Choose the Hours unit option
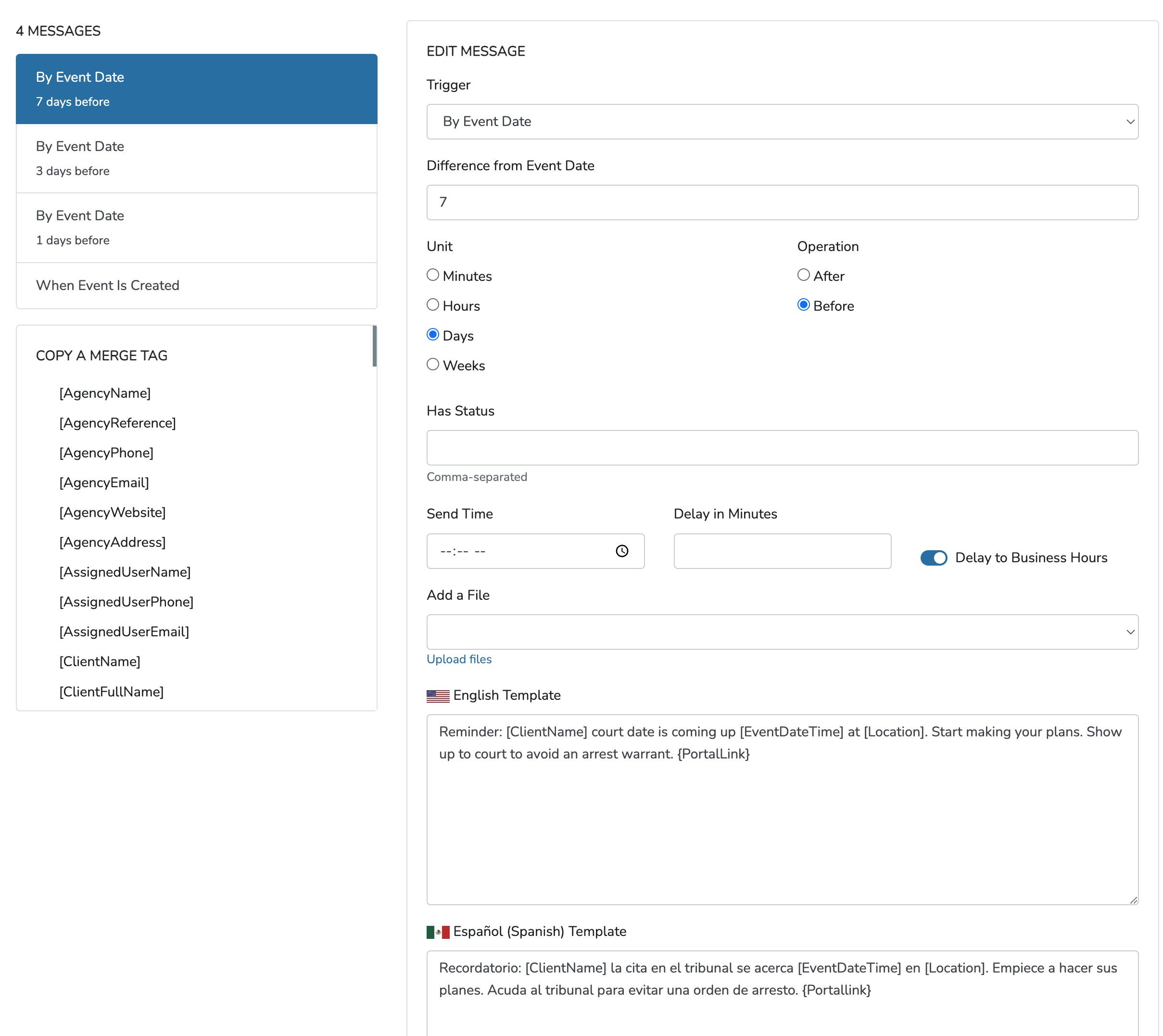Screen dimensions: 1163x1036 tap(433, 305)
